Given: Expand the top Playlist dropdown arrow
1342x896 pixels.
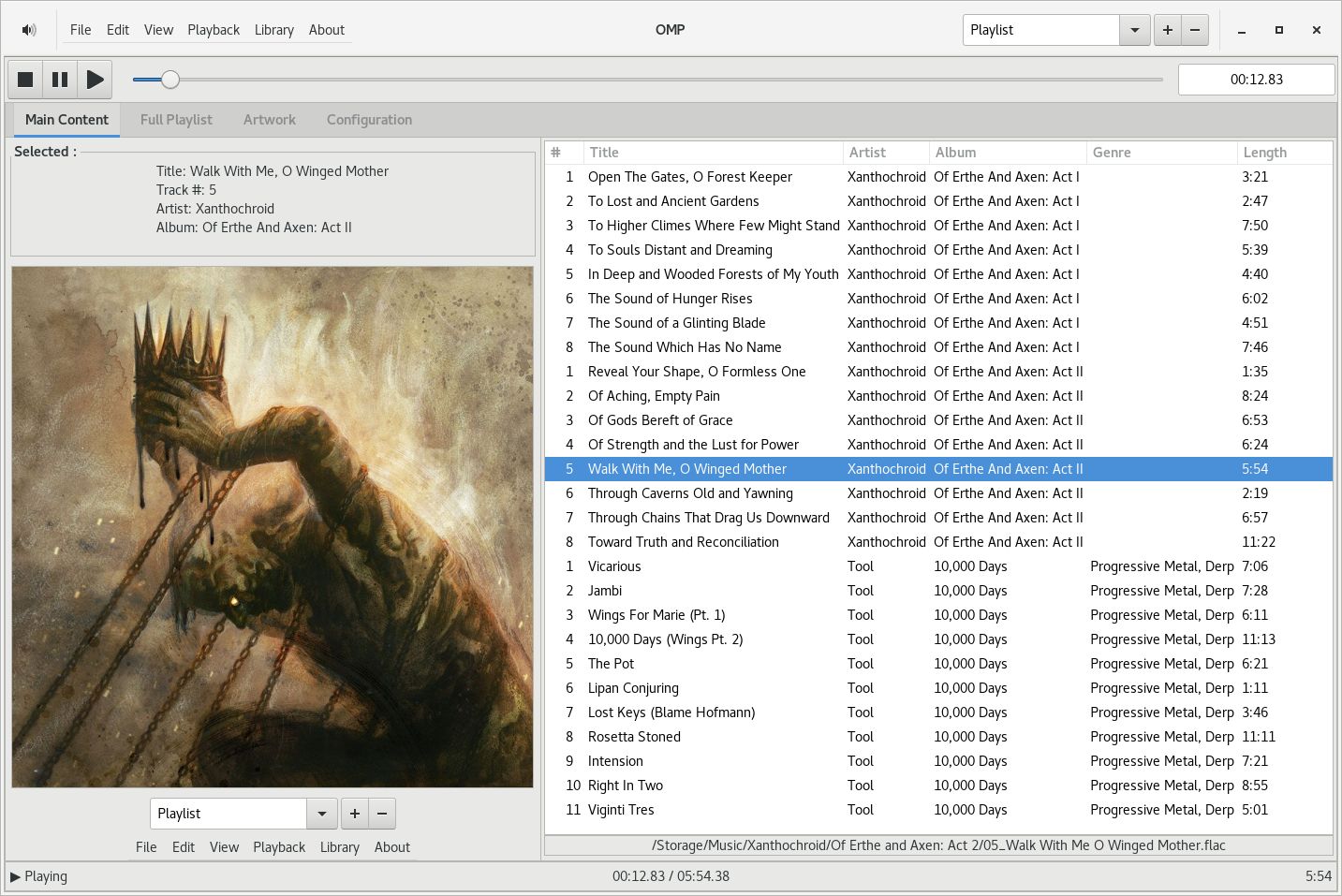Looking at the screenshot, I should coord(1134,30).
